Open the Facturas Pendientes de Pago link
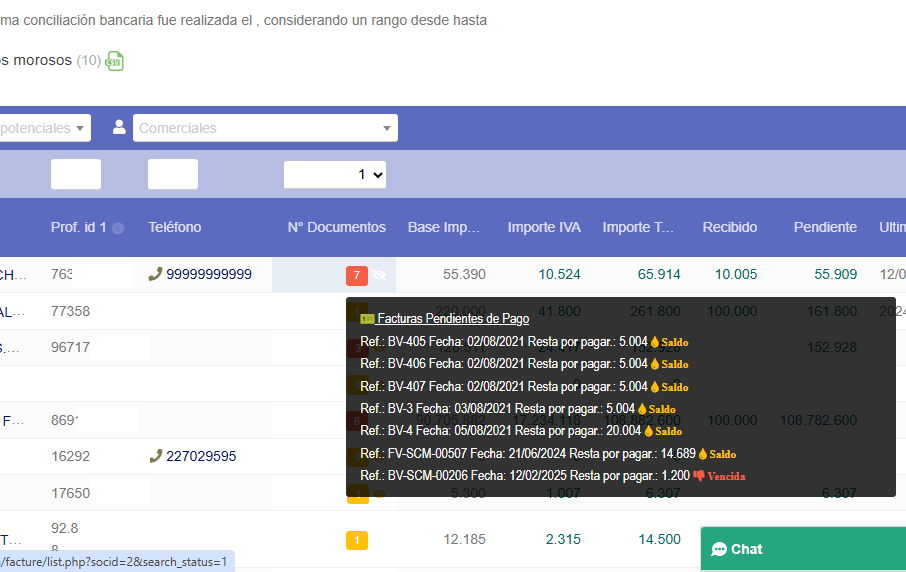The image size is (906, 572). pos(453,318)
